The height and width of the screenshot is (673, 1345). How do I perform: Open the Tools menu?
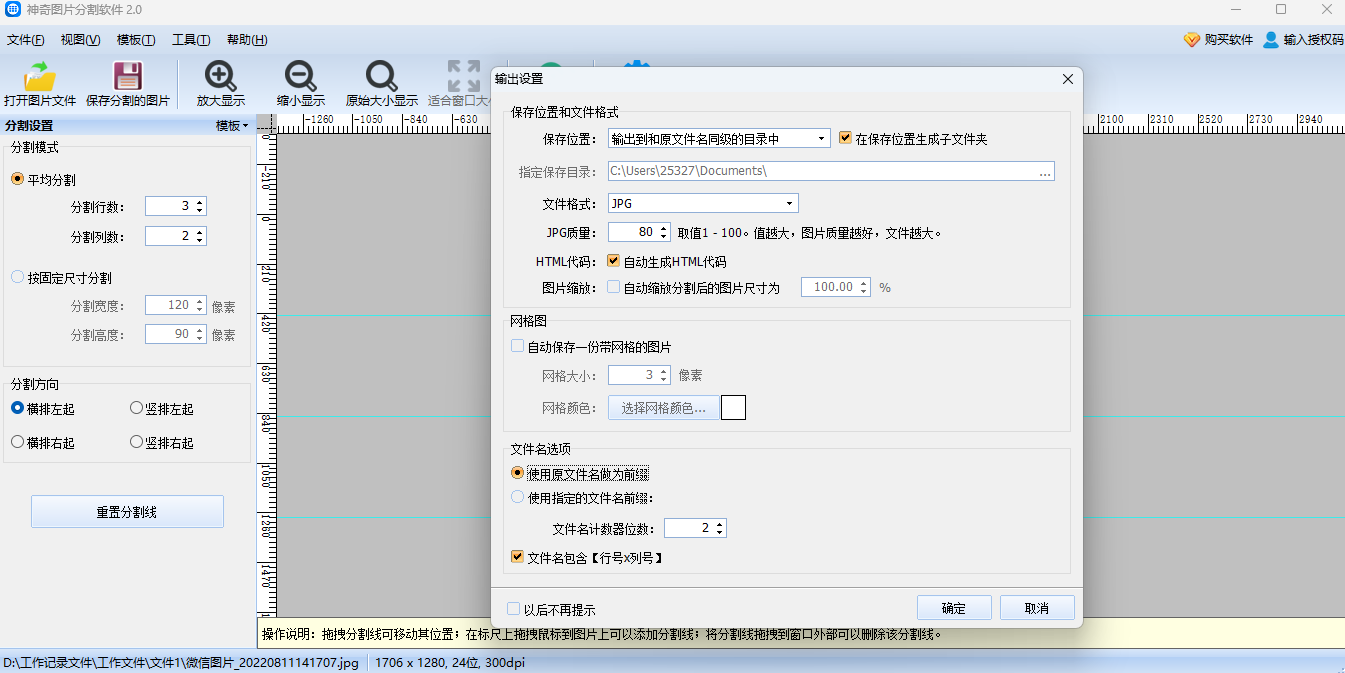pos(191,40)
